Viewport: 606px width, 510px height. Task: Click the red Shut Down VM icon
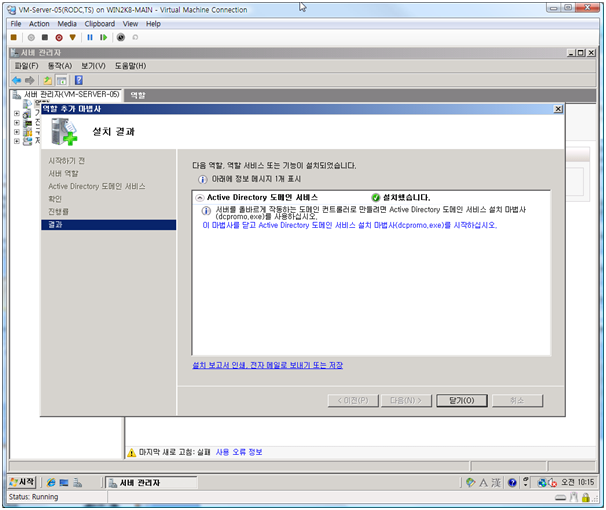click(x=59, y=37)
